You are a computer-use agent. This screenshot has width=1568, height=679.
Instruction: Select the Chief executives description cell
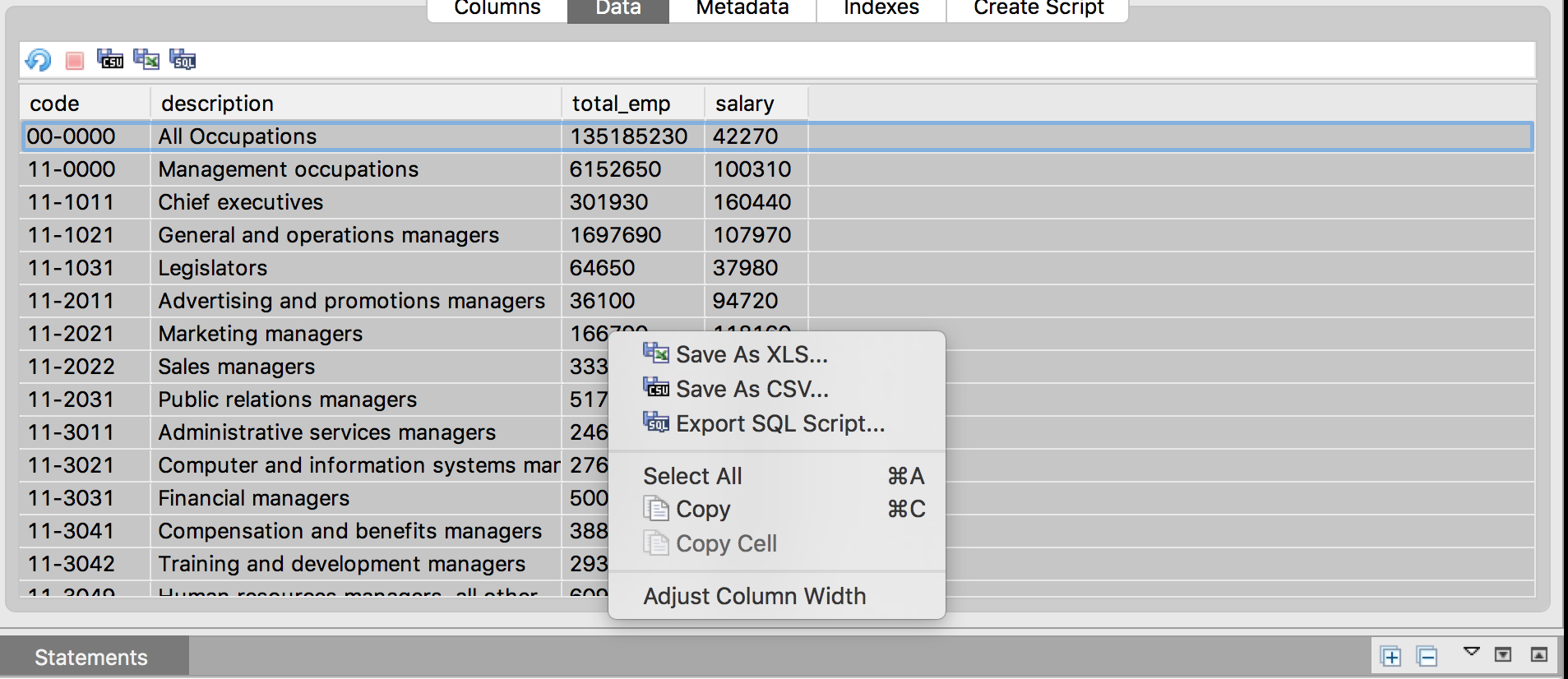point(240,202)
